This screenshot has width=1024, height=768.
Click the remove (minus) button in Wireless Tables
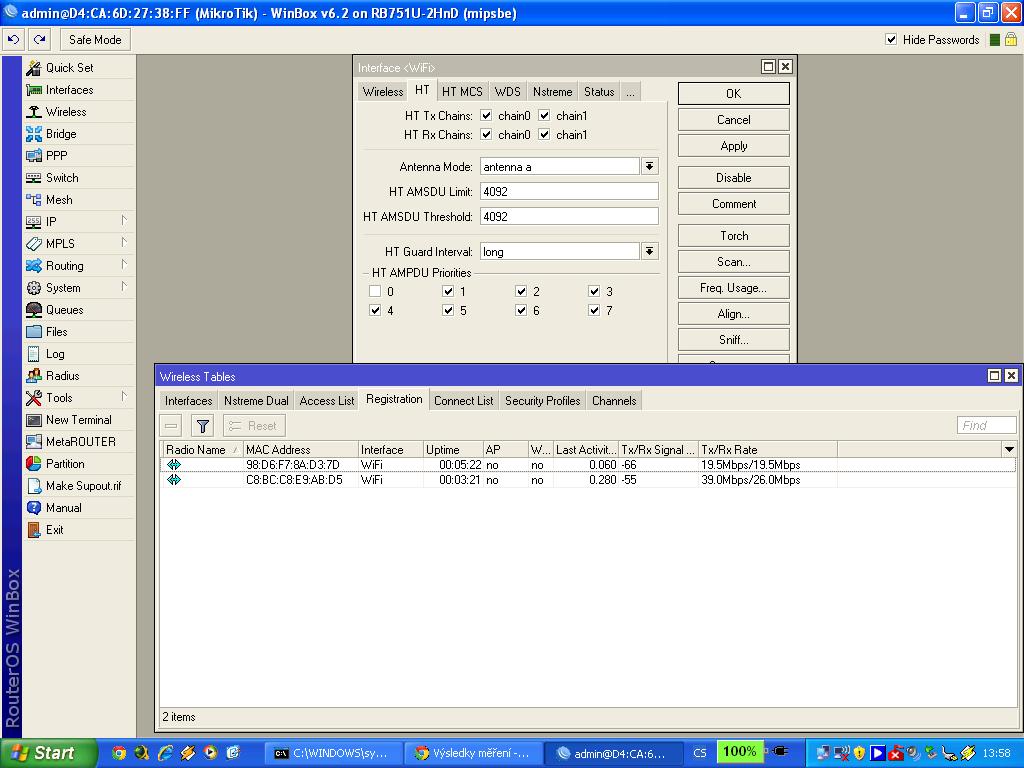pyautogui.click(x=171, y=426)
